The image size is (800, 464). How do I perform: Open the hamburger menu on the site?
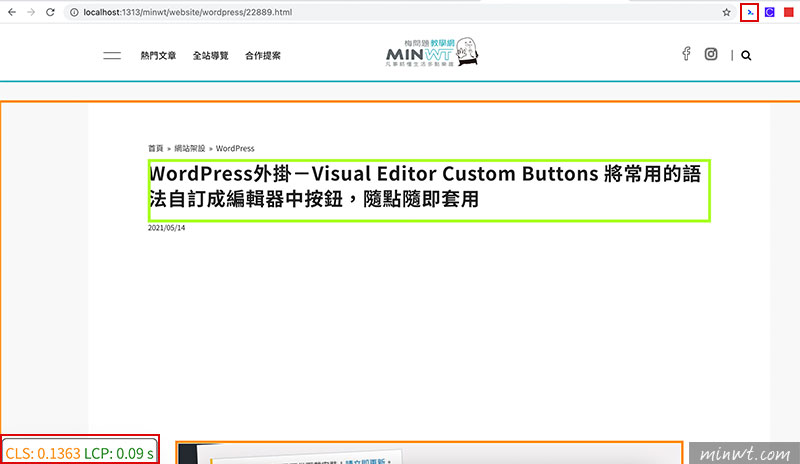point(112,56)
